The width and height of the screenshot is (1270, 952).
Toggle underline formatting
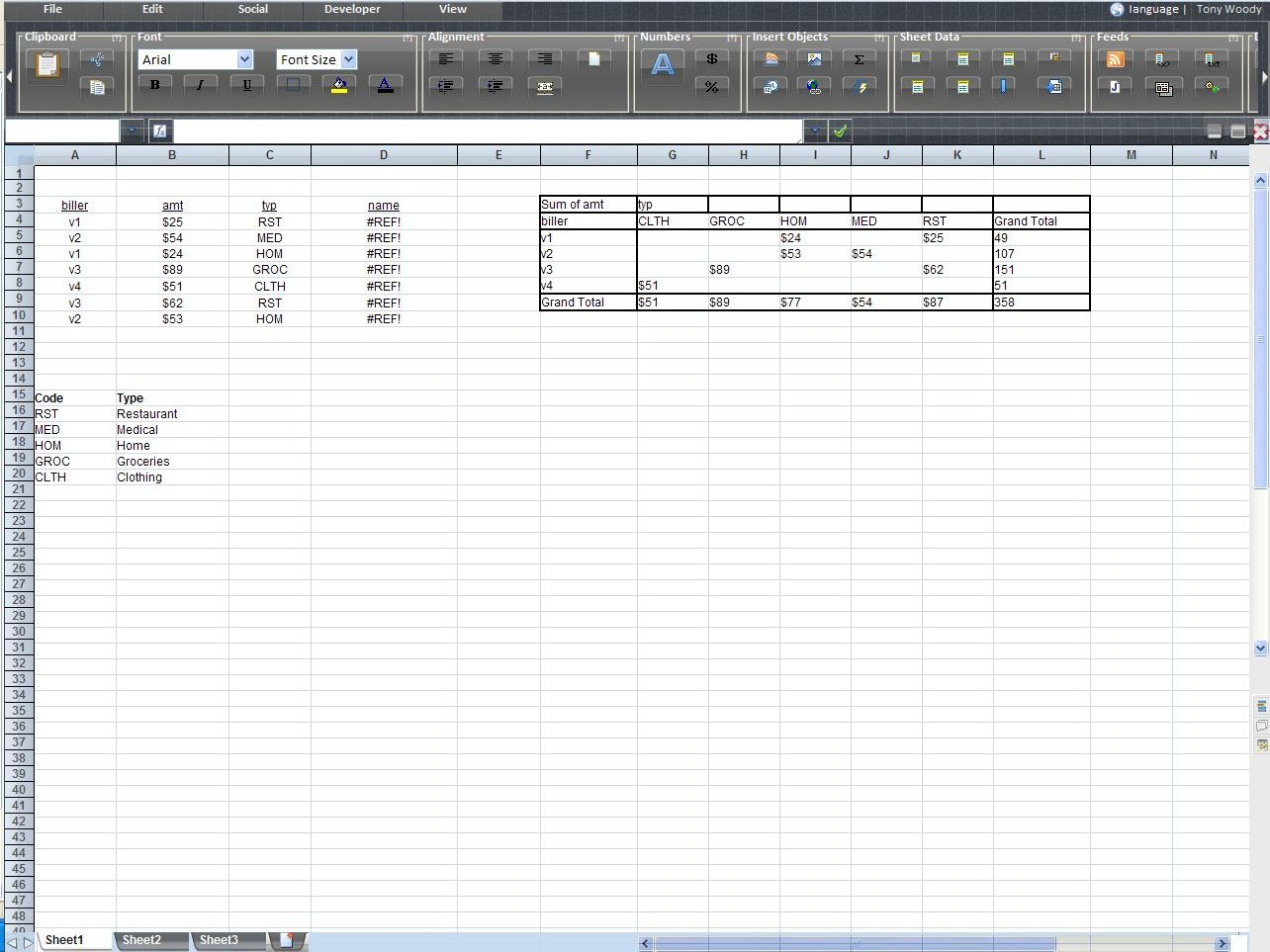[246, 85]
